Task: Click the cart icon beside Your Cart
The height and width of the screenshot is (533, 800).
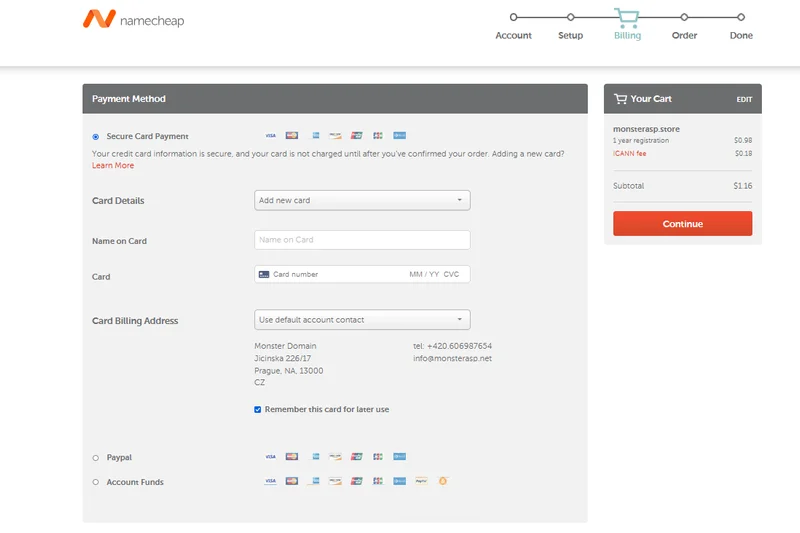Action: pyautogui.click(x=621, y=99)
